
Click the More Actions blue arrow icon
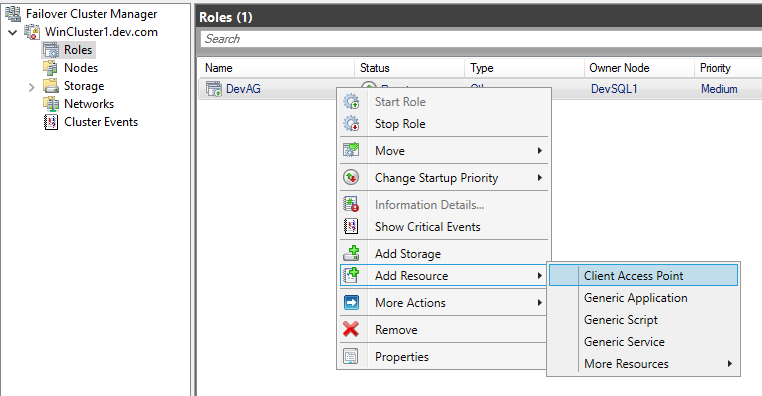pos(351,302)
